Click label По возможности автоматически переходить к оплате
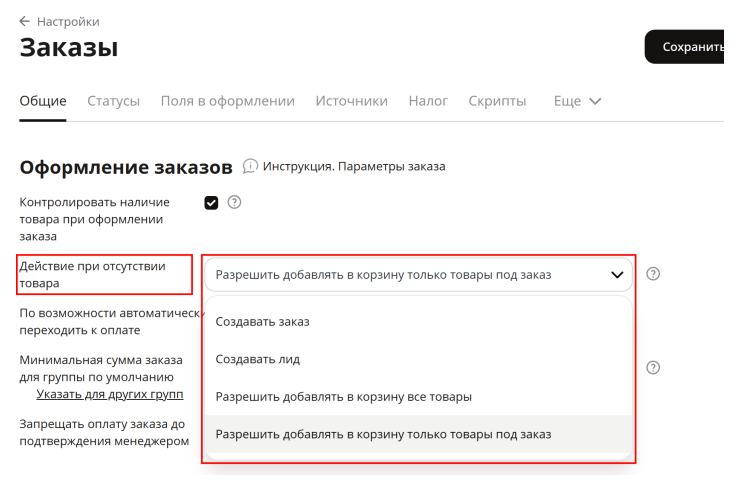Screen dimensions: 740x480 111,321
